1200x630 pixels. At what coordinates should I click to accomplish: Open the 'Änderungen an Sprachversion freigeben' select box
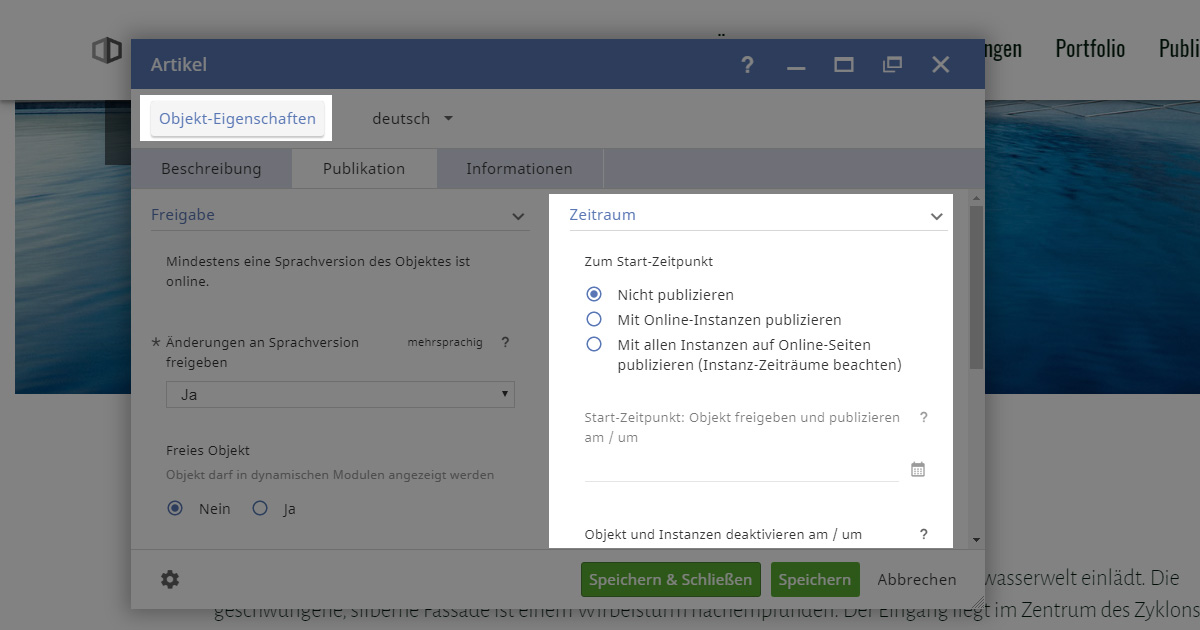pyautogui.click(x=340, y=394)
